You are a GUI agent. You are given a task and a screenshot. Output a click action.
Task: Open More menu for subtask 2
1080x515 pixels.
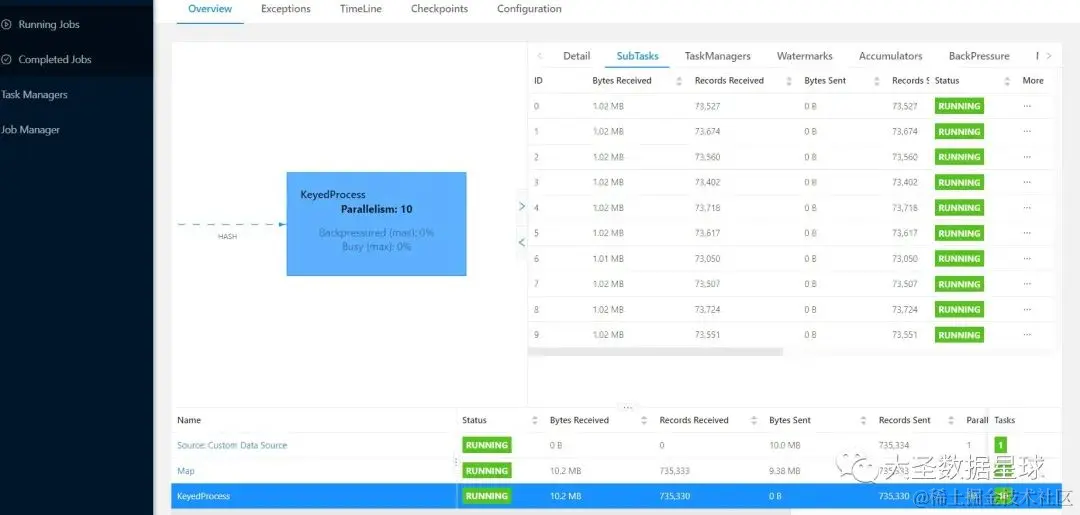(1027, 157)
